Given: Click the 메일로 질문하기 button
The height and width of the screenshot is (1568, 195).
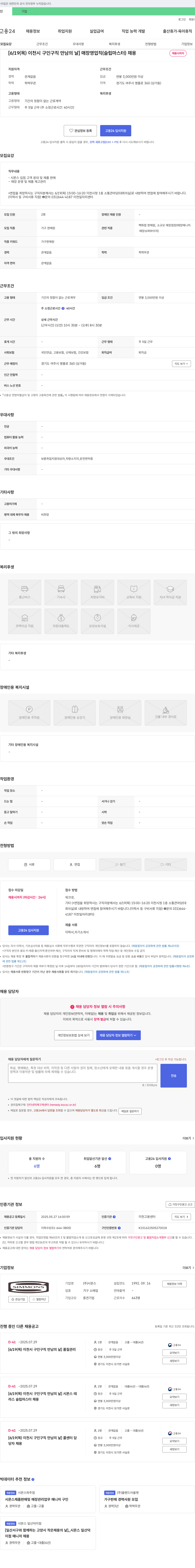Looking at the screenshot, I should tap(130, 1111).
